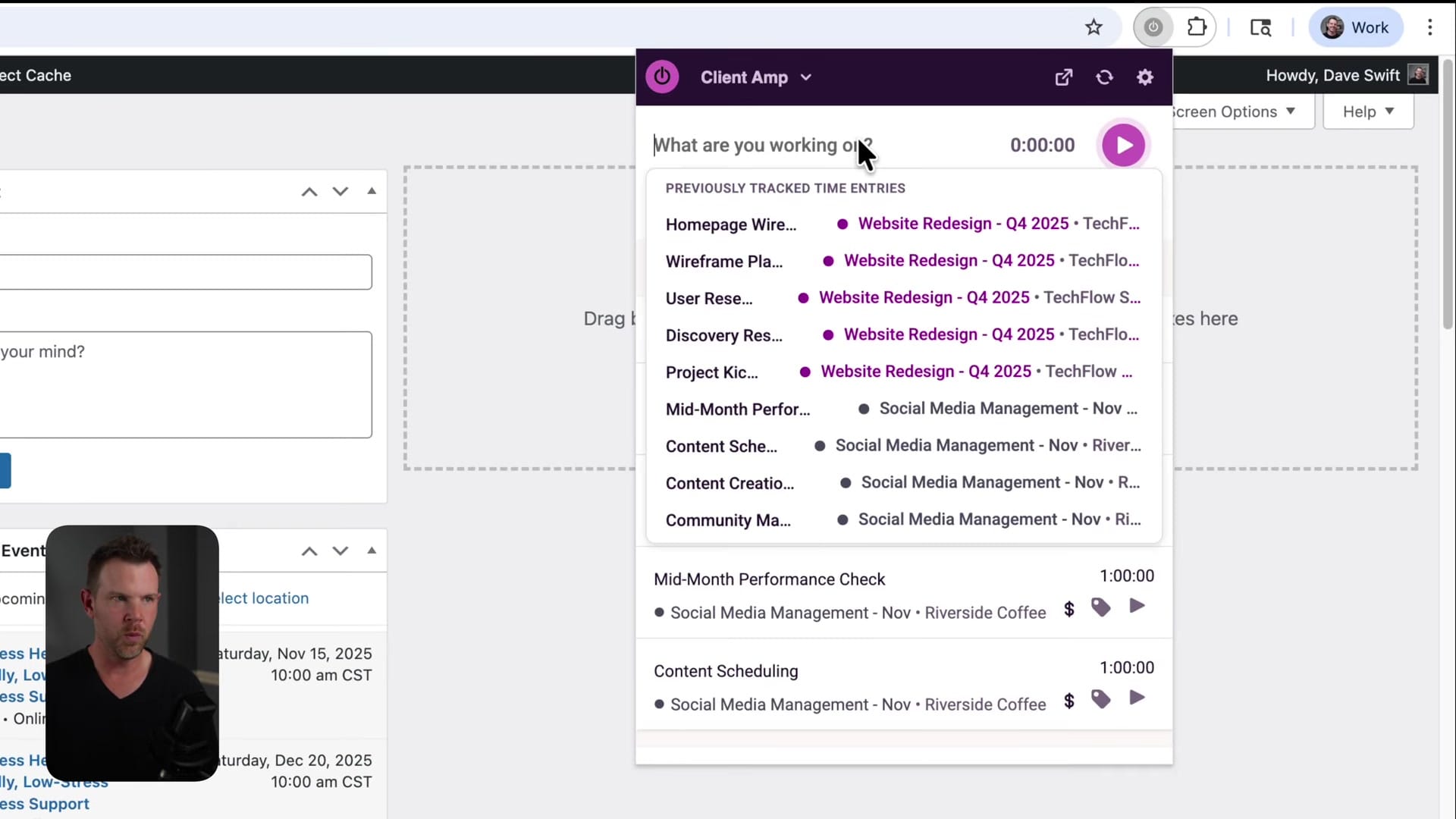Move Events widget up with arrow

tap(309, 551)
